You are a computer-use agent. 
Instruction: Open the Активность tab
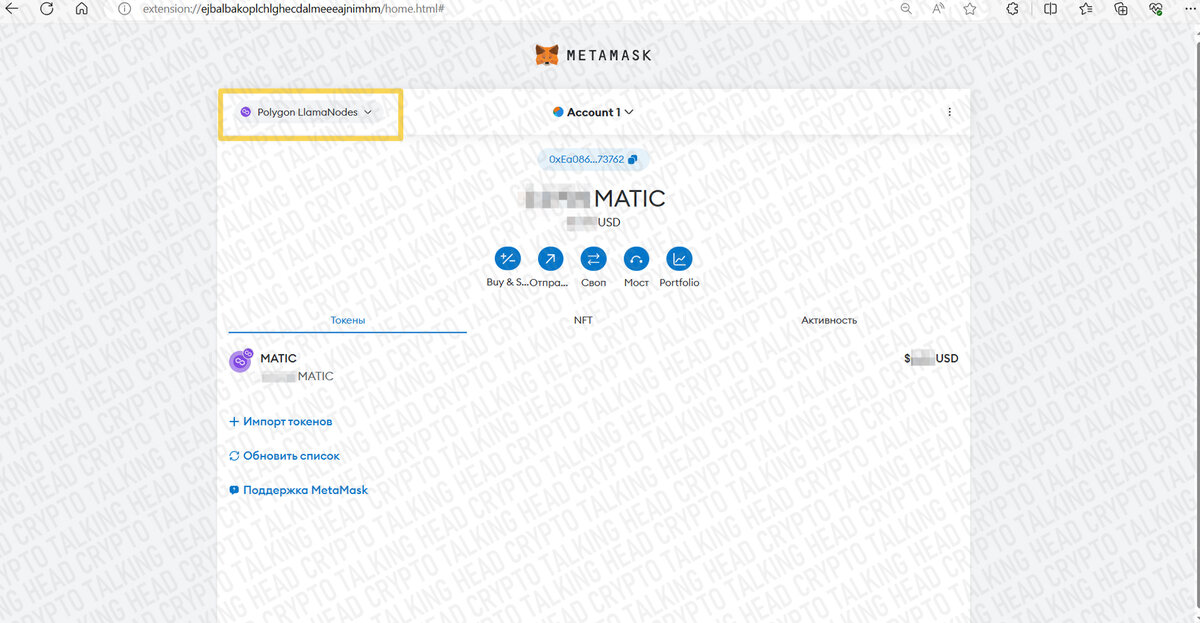pyautogui.click(x=830, y=319)
